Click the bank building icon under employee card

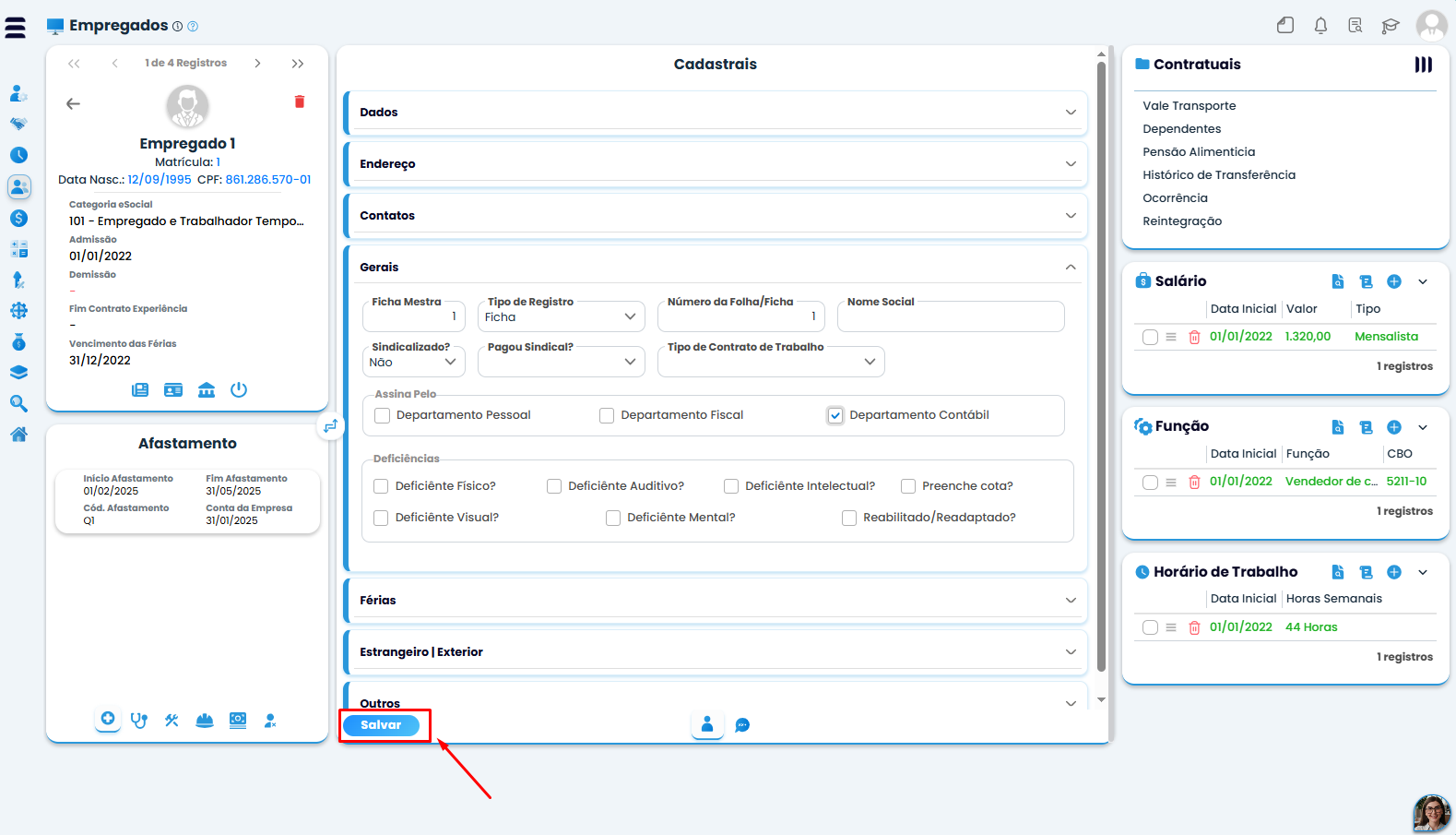click(207, 389)
